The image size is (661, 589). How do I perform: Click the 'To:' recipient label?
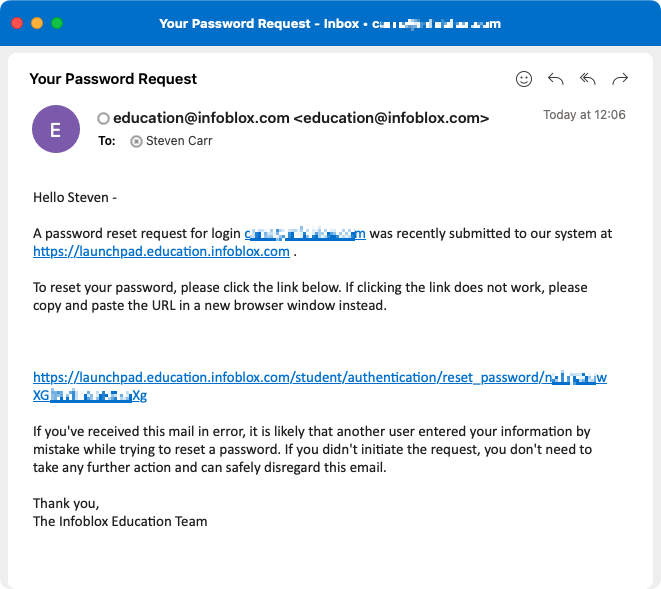point(107,142)
